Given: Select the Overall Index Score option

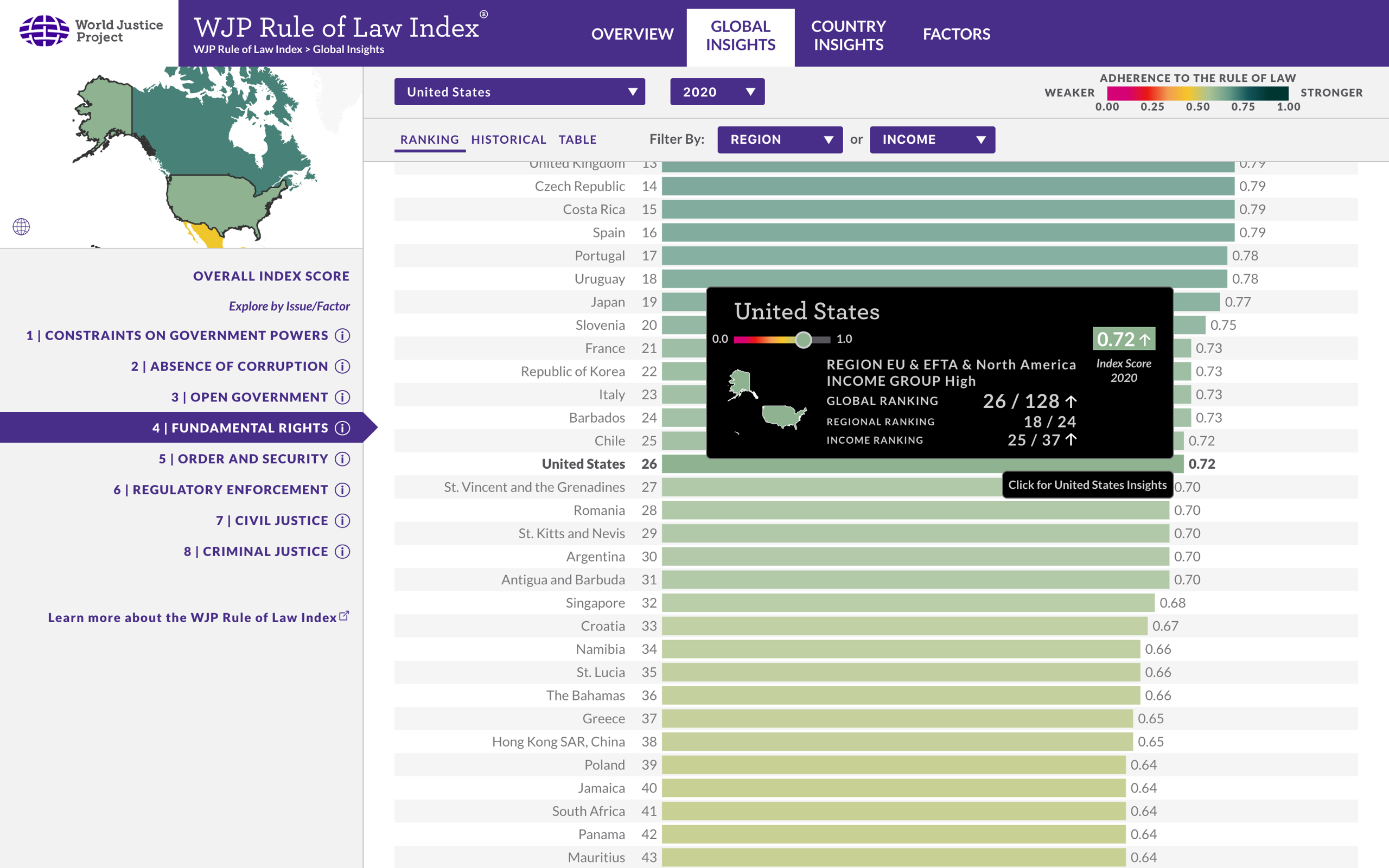Looking at the screenshot, I should pos(271,276).
